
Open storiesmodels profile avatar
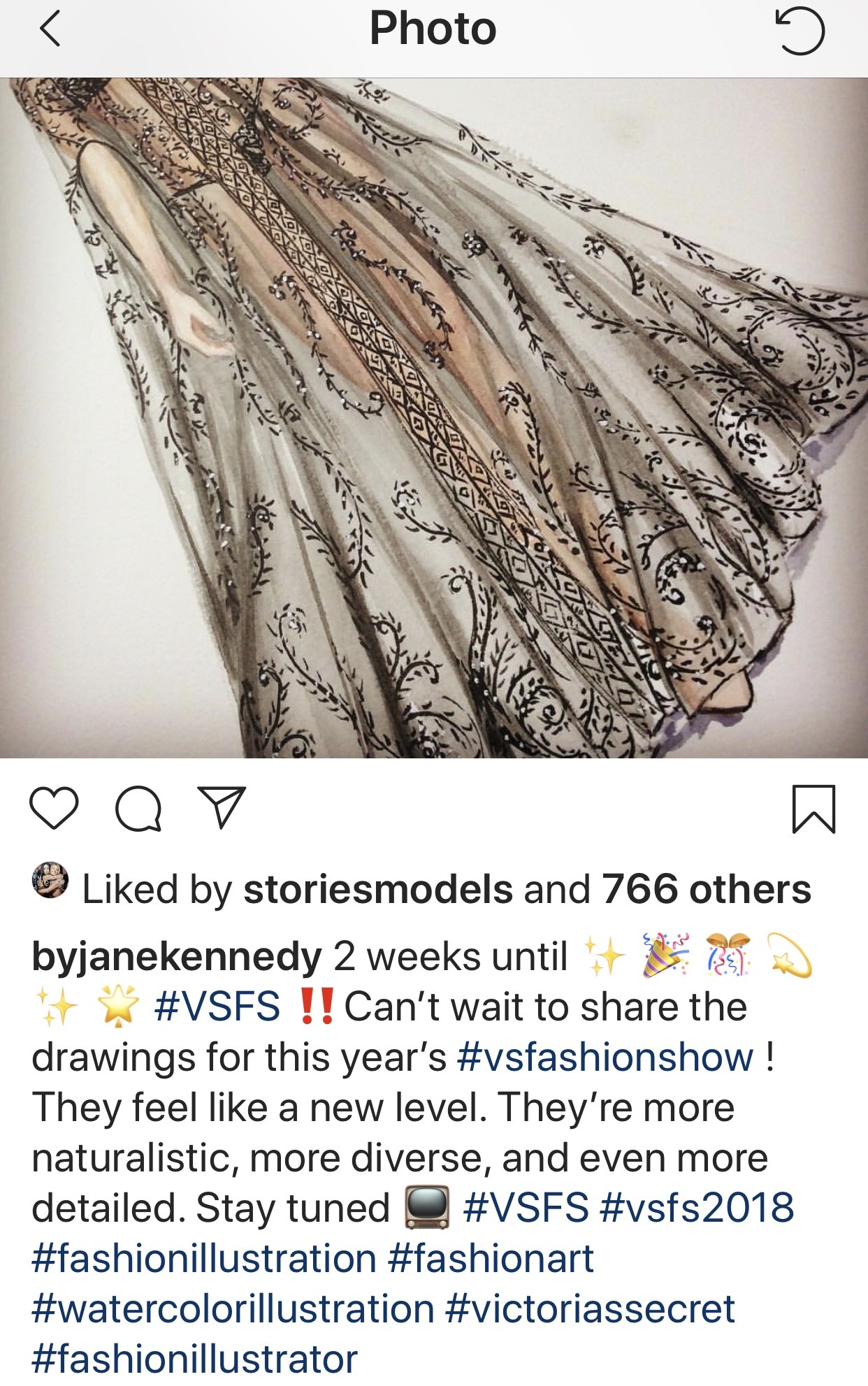click(50, 881)
